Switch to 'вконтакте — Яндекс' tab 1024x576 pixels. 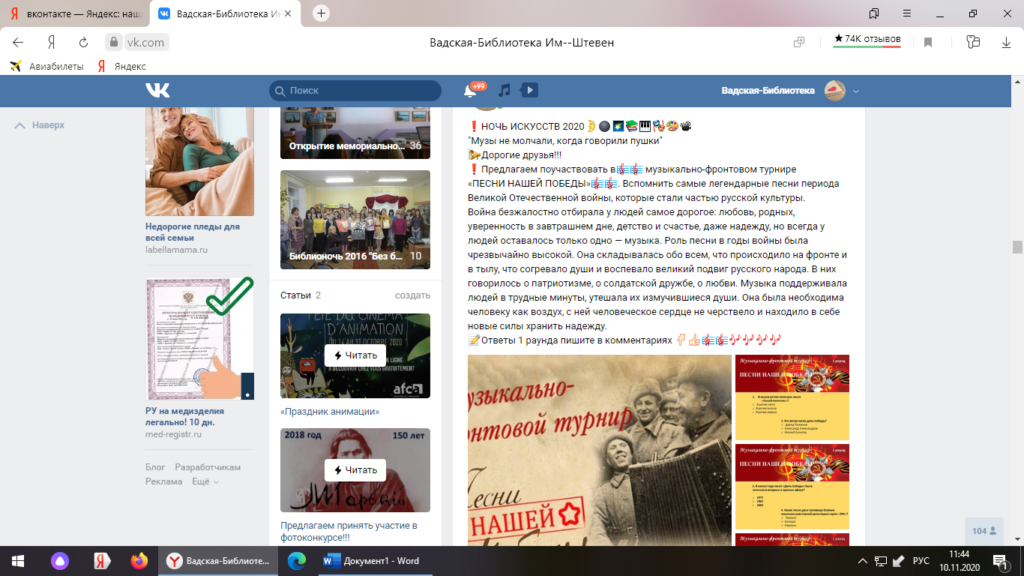75,14
